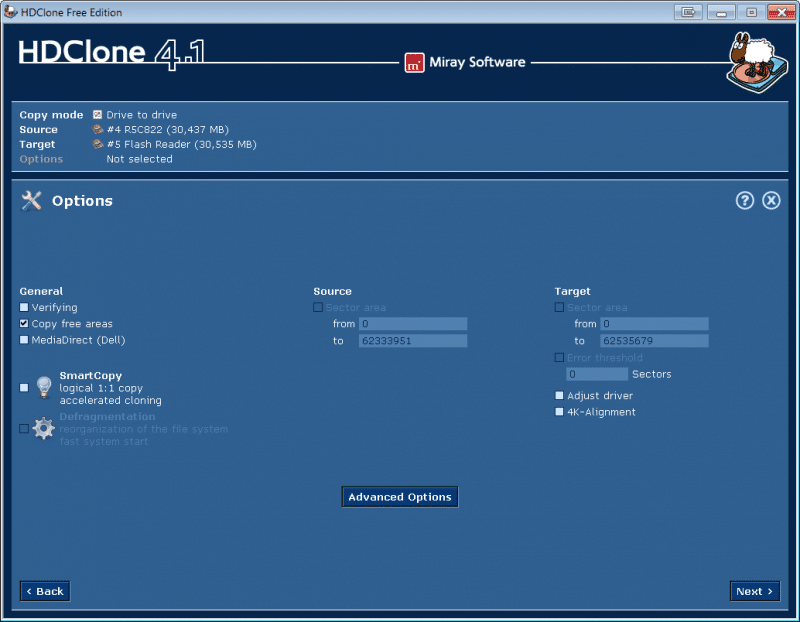Open help via the question mark icon
The width and height of the screenshot is (800, 622).
[x=745, y=200]
